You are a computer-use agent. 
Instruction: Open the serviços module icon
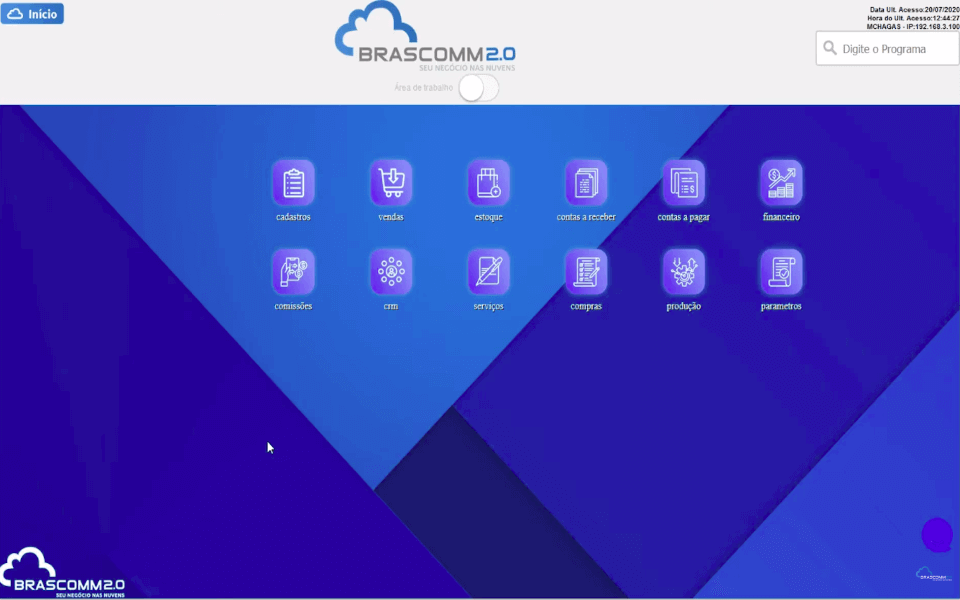click(x=489, y=272)
